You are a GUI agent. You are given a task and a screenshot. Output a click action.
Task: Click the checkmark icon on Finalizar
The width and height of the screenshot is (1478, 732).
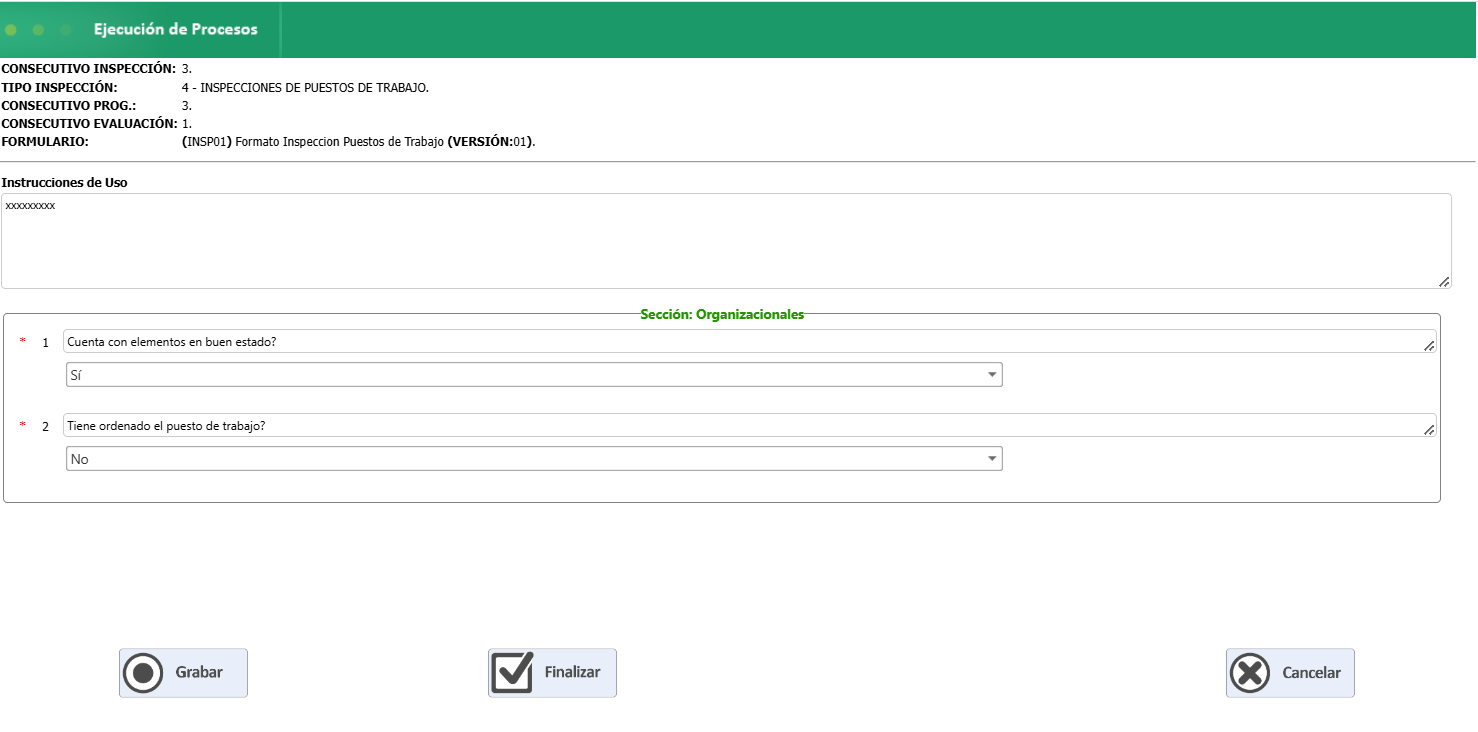click(x=514, y=673)
